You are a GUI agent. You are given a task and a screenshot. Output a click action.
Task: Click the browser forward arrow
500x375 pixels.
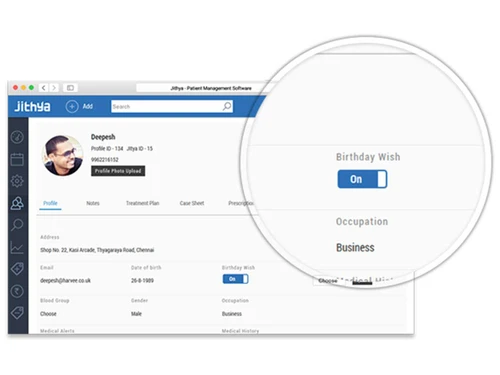[x=54, y=88]
